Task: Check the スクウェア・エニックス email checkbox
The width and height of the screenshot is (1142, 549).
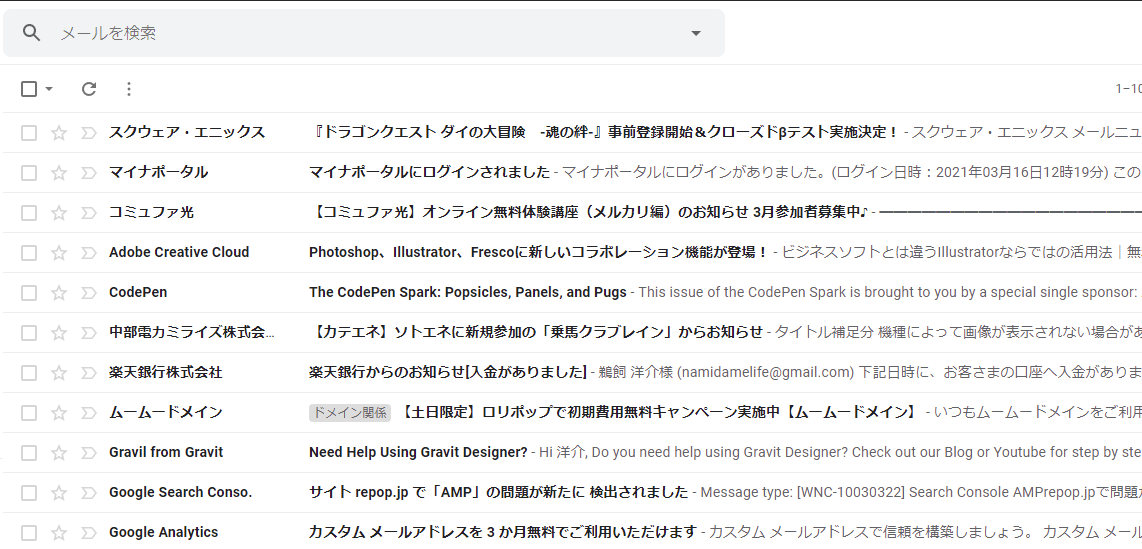Action: click(x=28, y=133)
